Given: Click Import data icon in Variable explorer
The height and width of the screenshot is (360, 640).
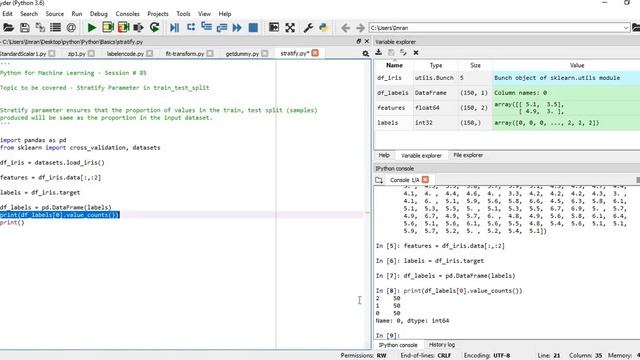Looking at the screenshot, I should coord(379,52).
